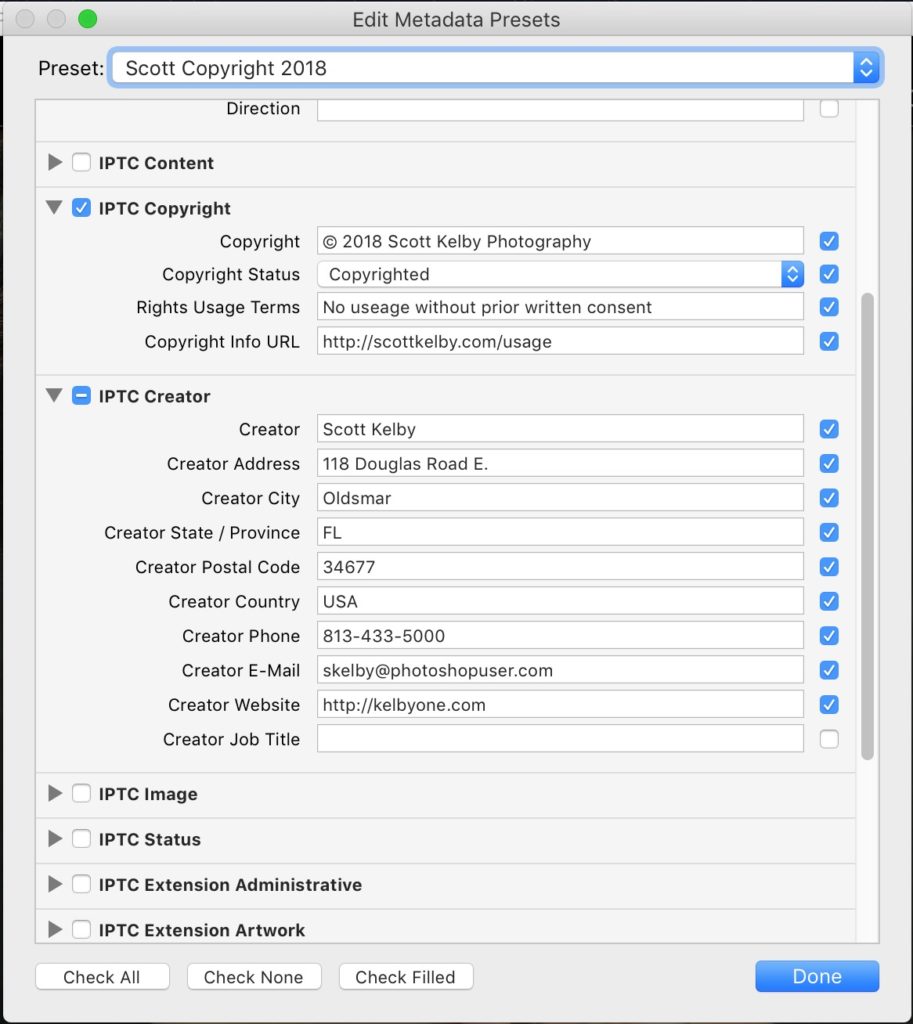The image size is (913, 1024).
Task: Enable the Direction field checkbox
Action: tap(829, 108)
